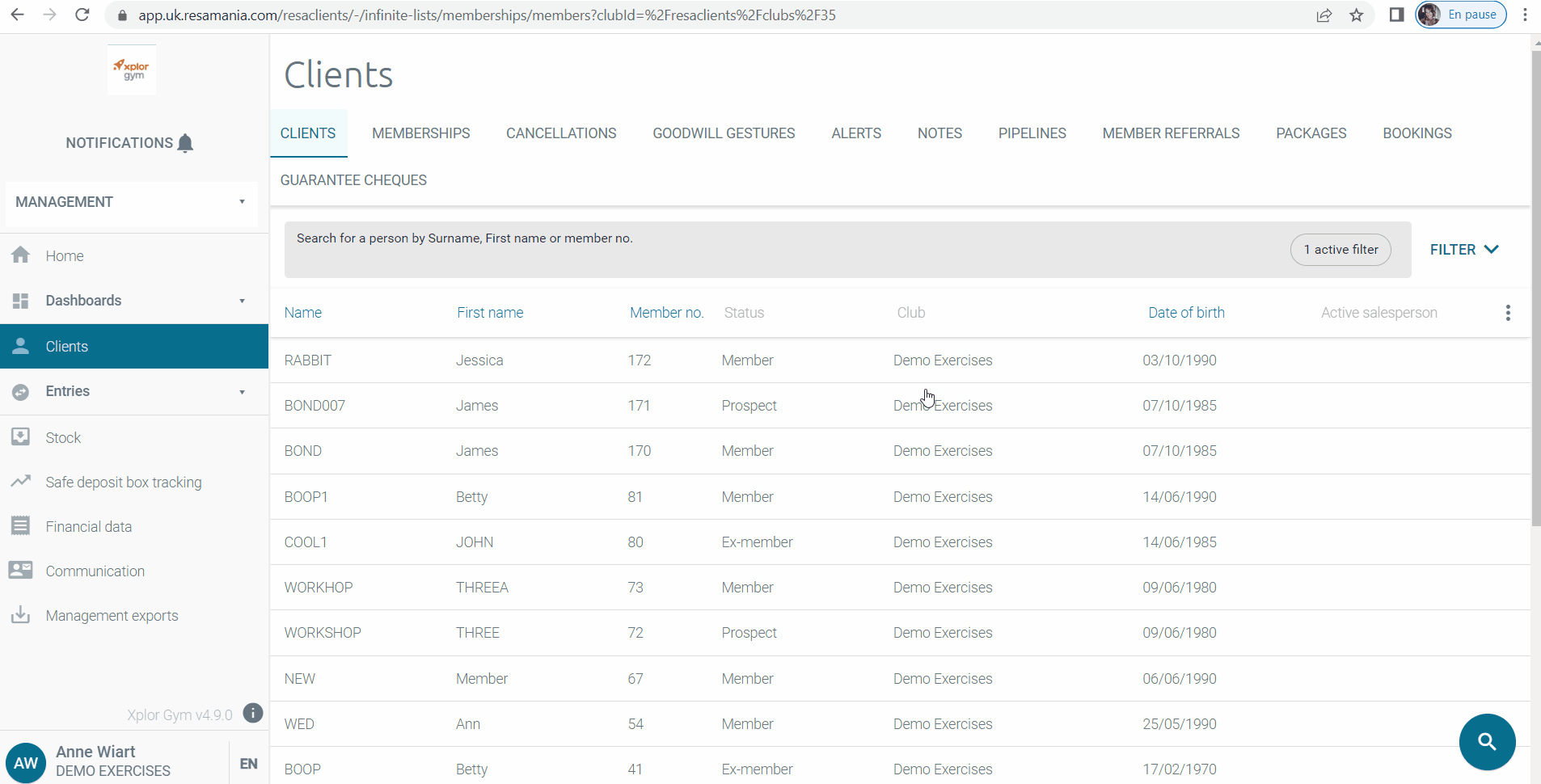Open Communication section in sidebar
This screenshot has height=784, width=1541.
[95, 571]
